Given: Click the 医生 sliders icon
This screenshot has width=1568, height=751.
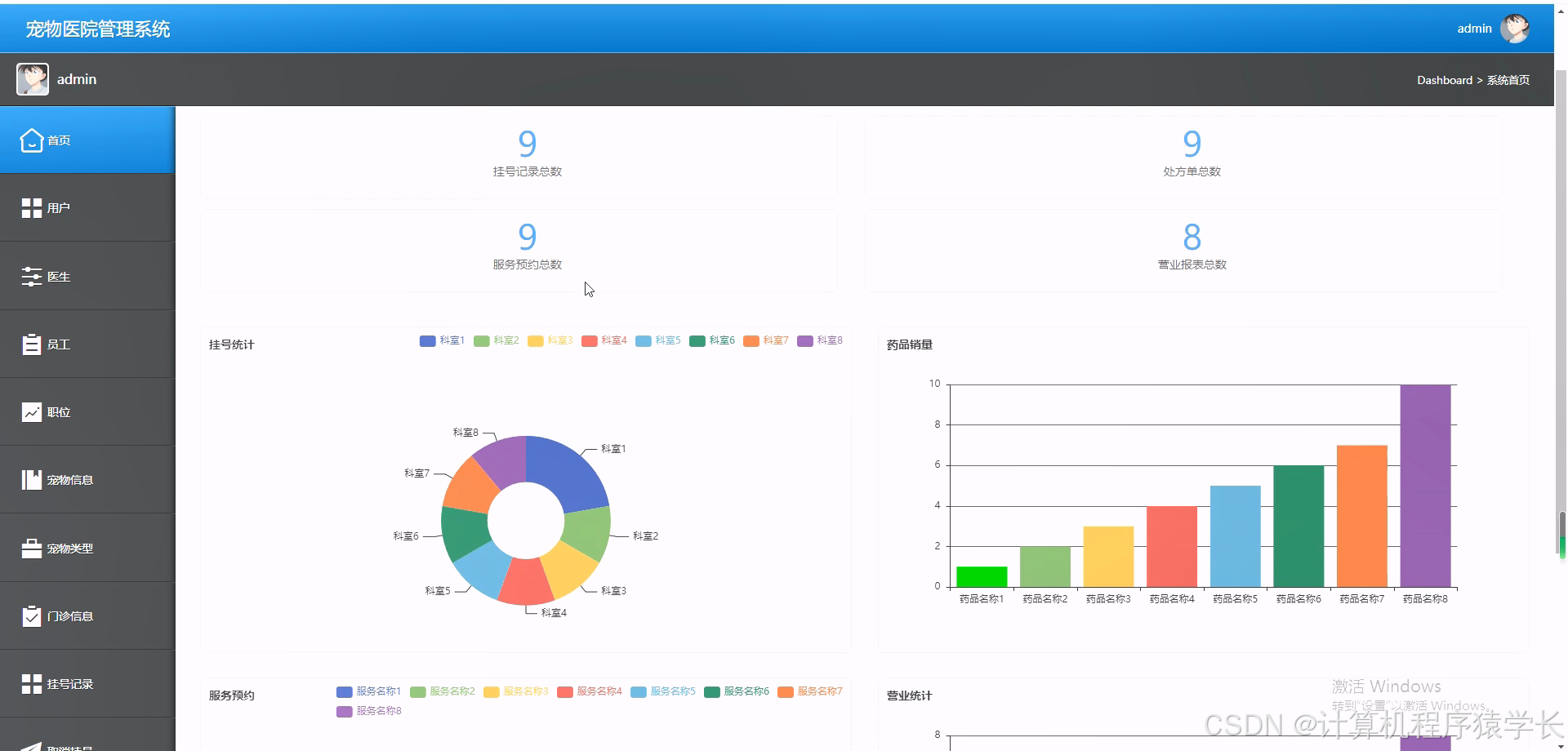Looking at the screenshot, I should (x=31, y=277).
